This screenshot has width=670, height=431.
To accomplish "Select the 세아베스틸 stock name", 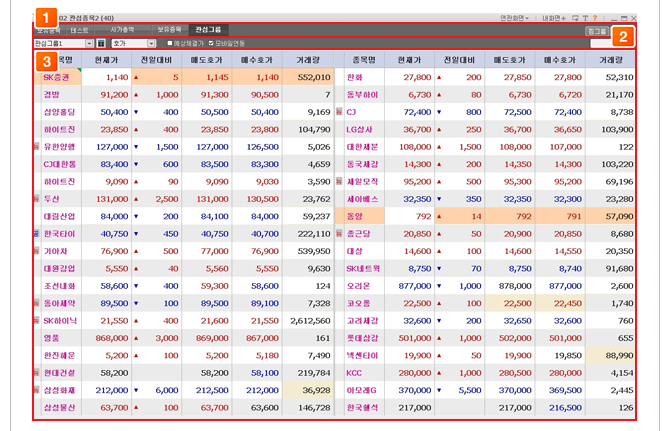I will (x=362, y=199).
